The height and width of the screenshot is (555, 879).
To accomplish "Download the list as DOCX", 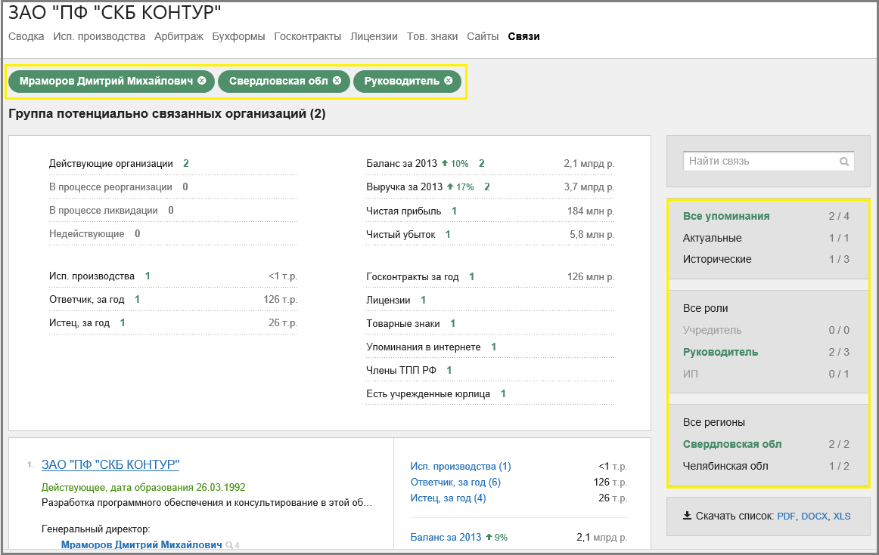I will [x=814, y=516].
